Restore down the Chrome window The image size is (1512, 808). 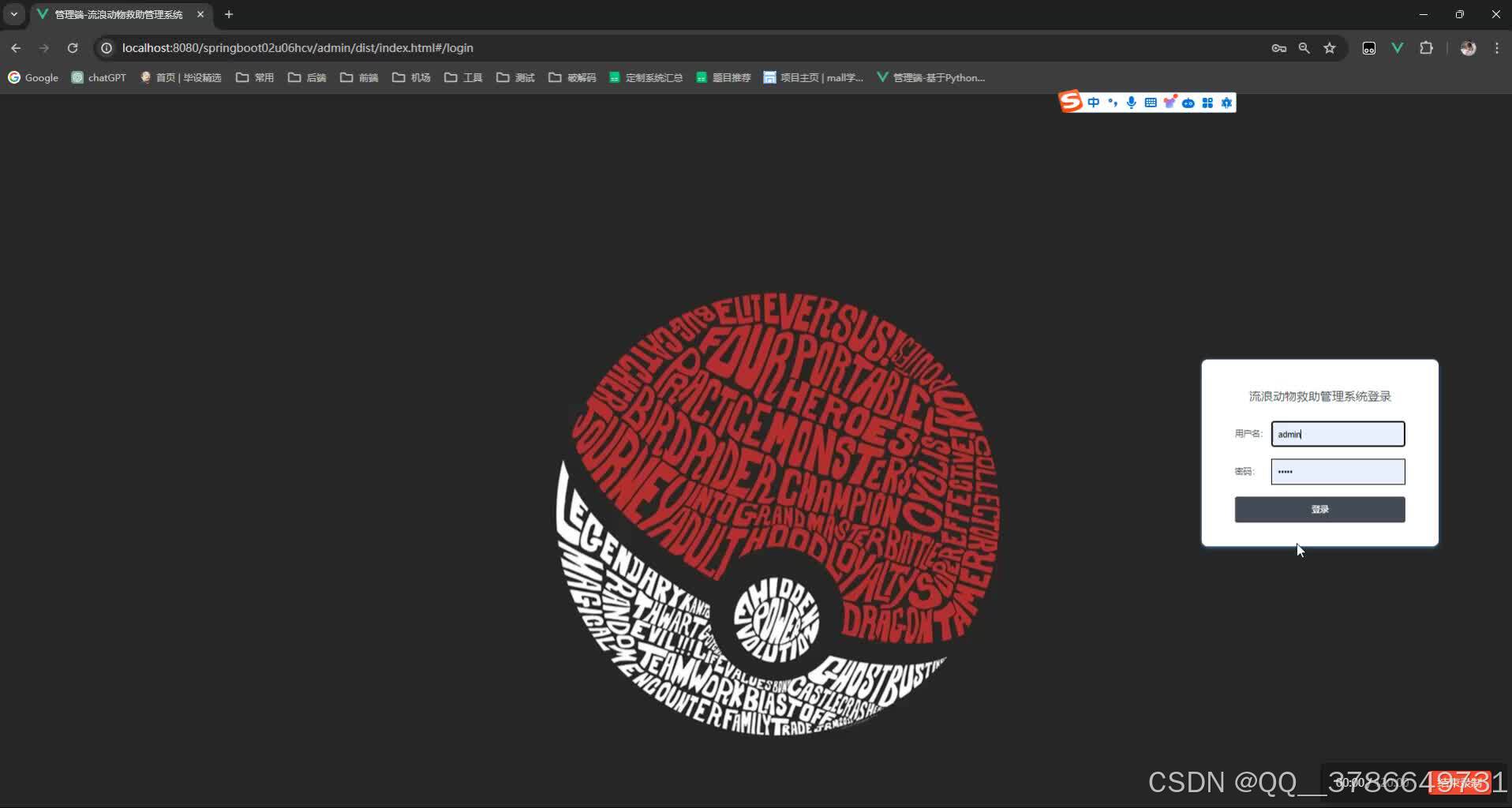[1459, 14]
